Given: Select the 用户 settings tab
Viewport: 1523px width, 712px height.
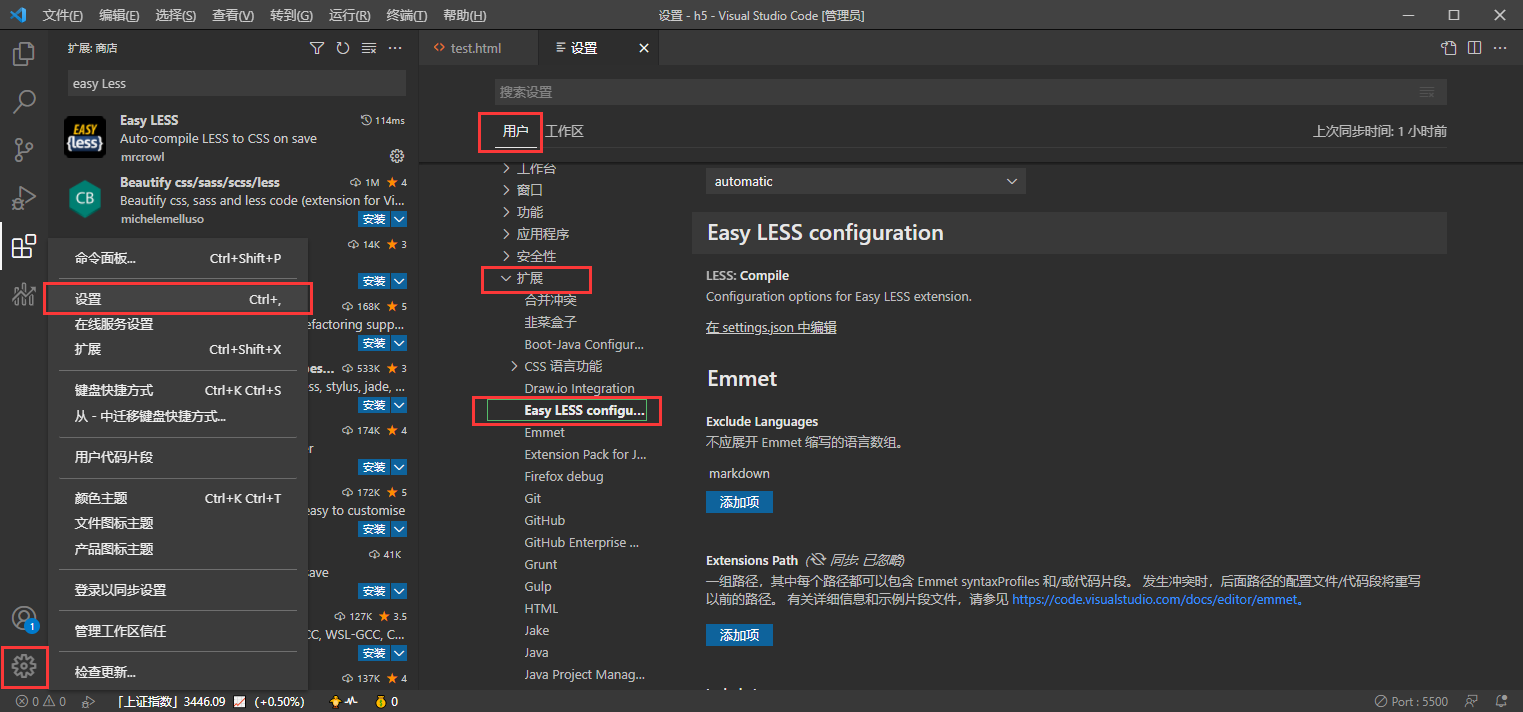Looking at the screenshot, I should click(515, 131).
